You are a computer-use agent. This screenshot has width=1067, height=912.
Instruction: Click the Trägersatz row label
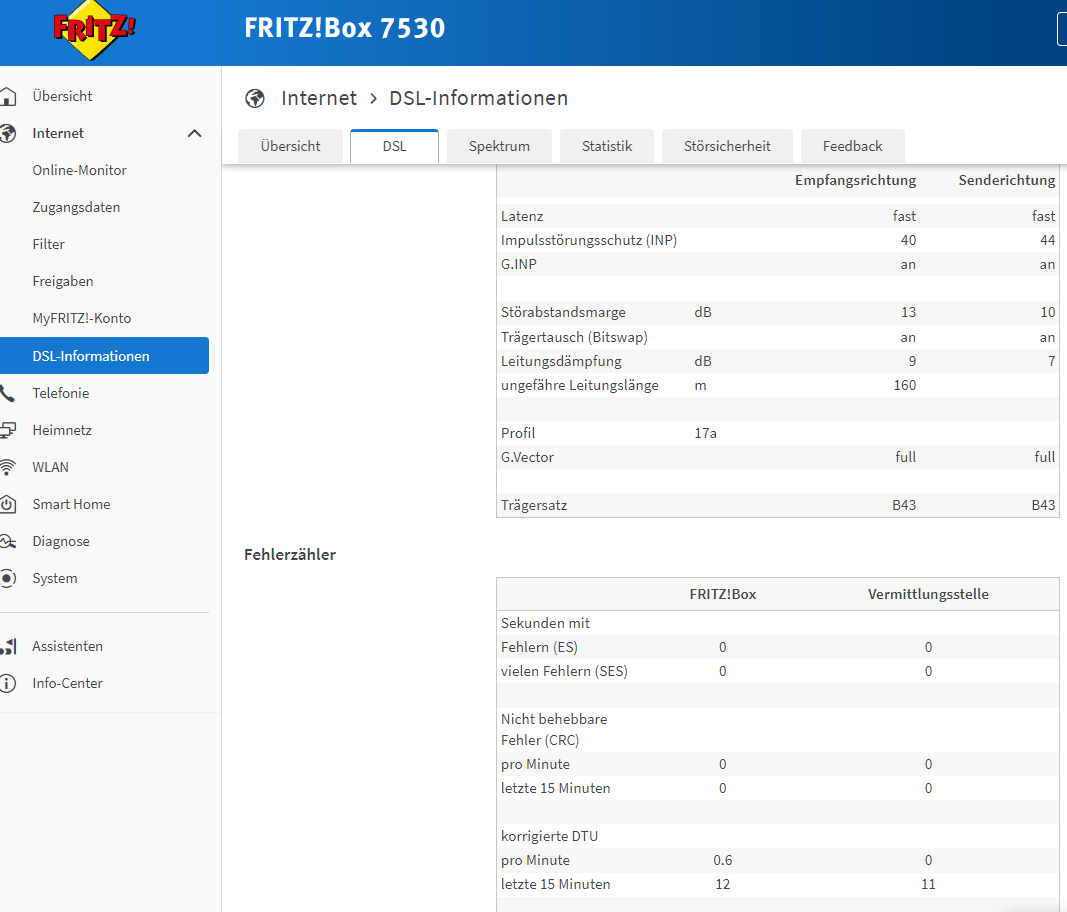tap(534, 506)
